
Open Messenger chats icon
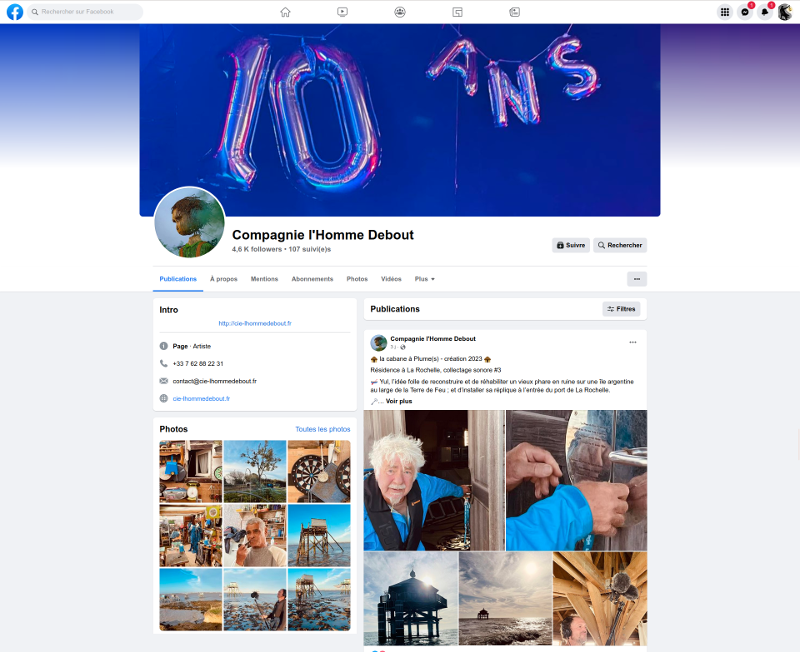[745, 12]
